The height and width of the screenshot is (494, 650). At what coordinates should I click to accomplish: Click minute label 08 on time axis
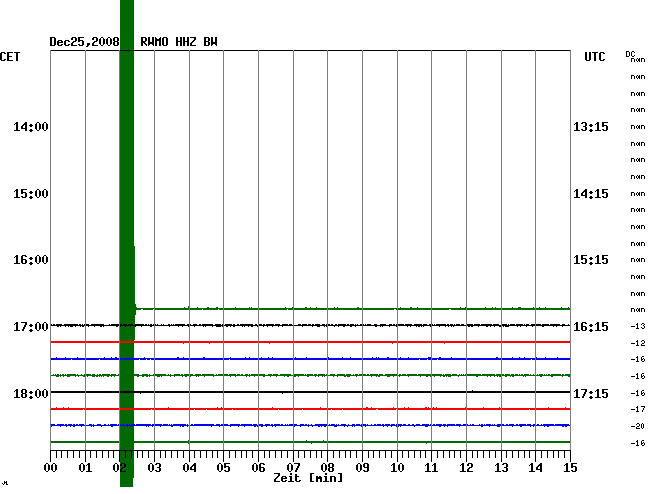327,468
